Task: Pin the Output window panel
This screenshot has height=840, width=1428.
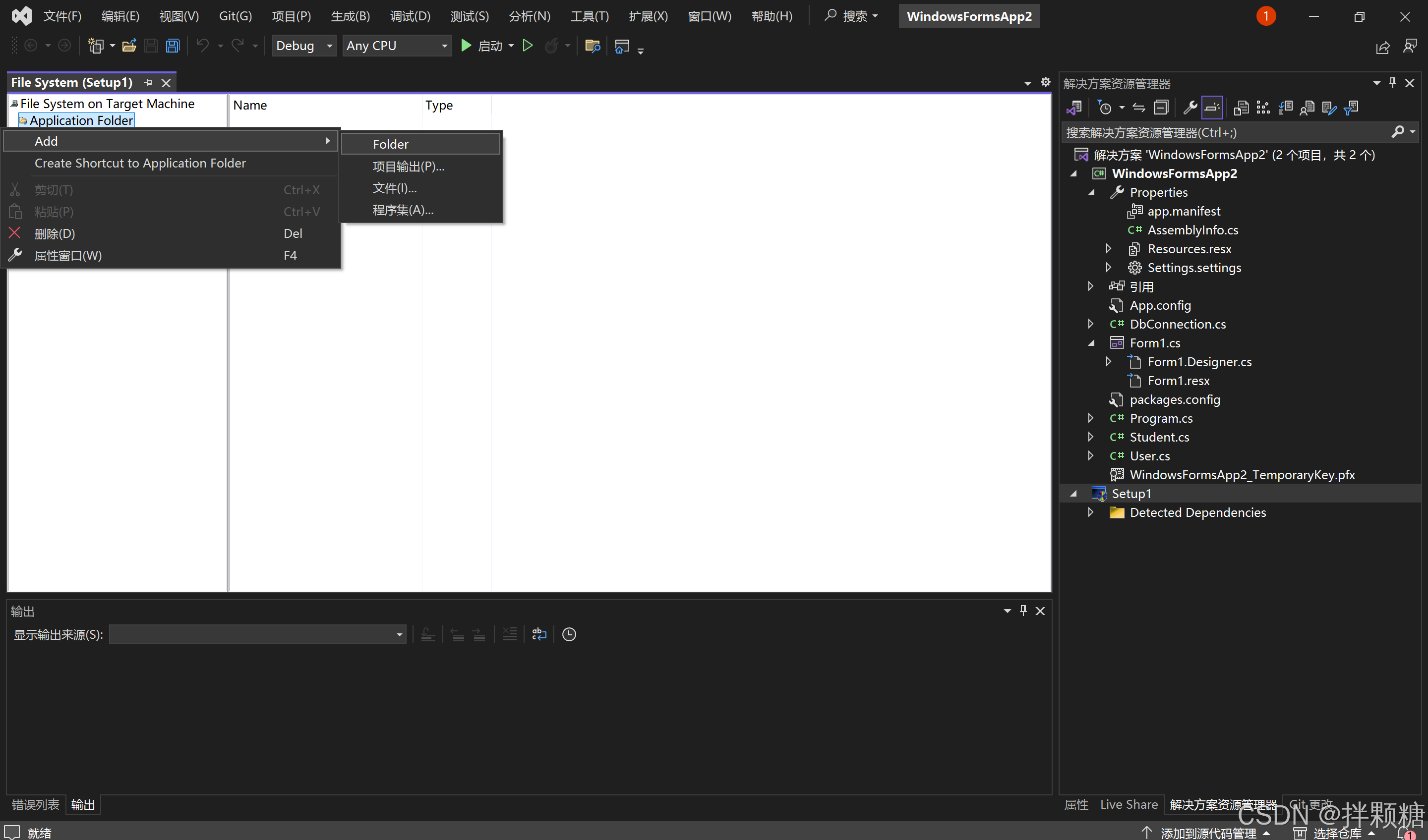Action: tap(1023, 610)
